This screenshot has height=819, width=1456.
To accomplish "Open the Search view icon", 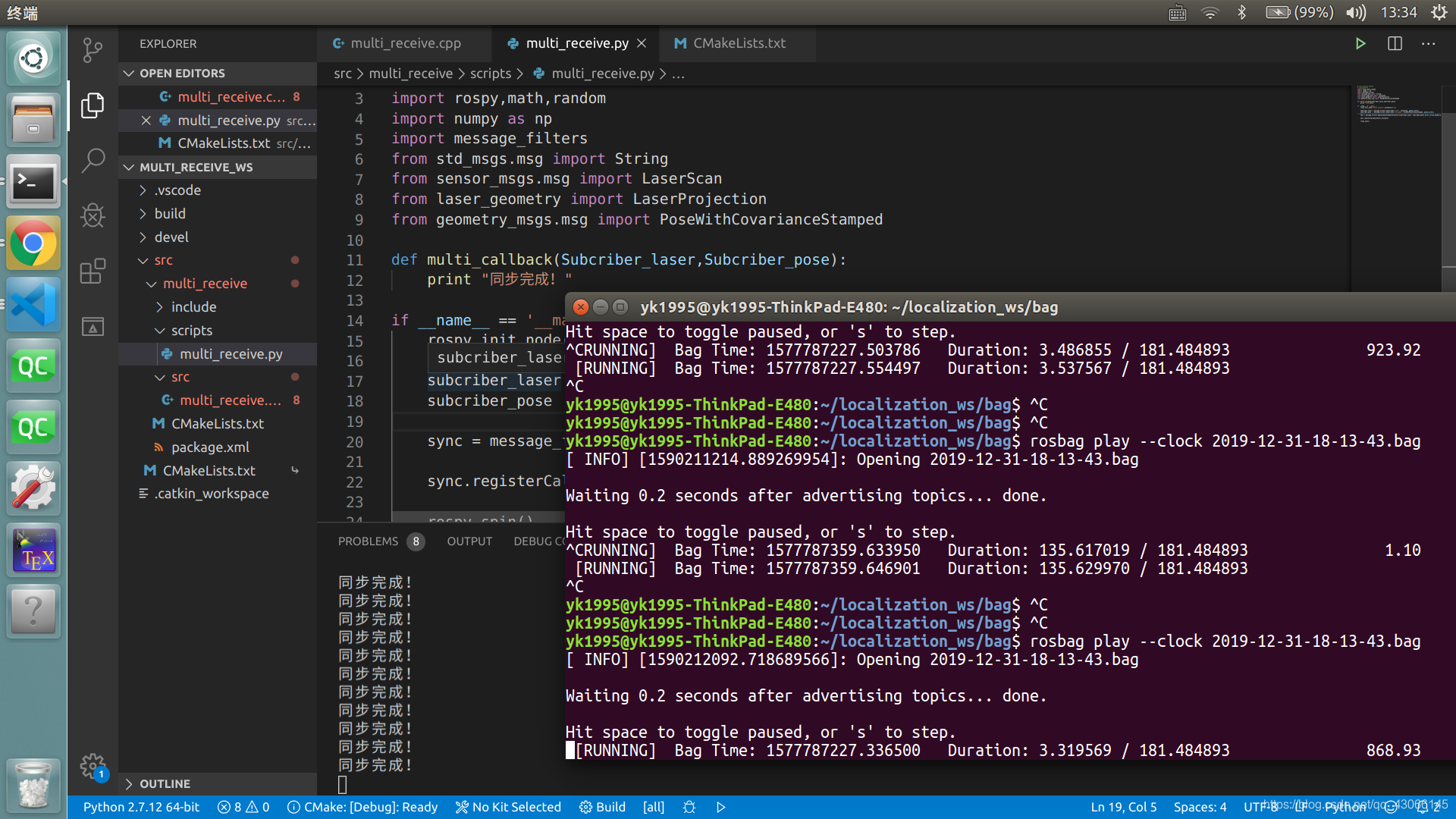I will (x=93, y=160).
